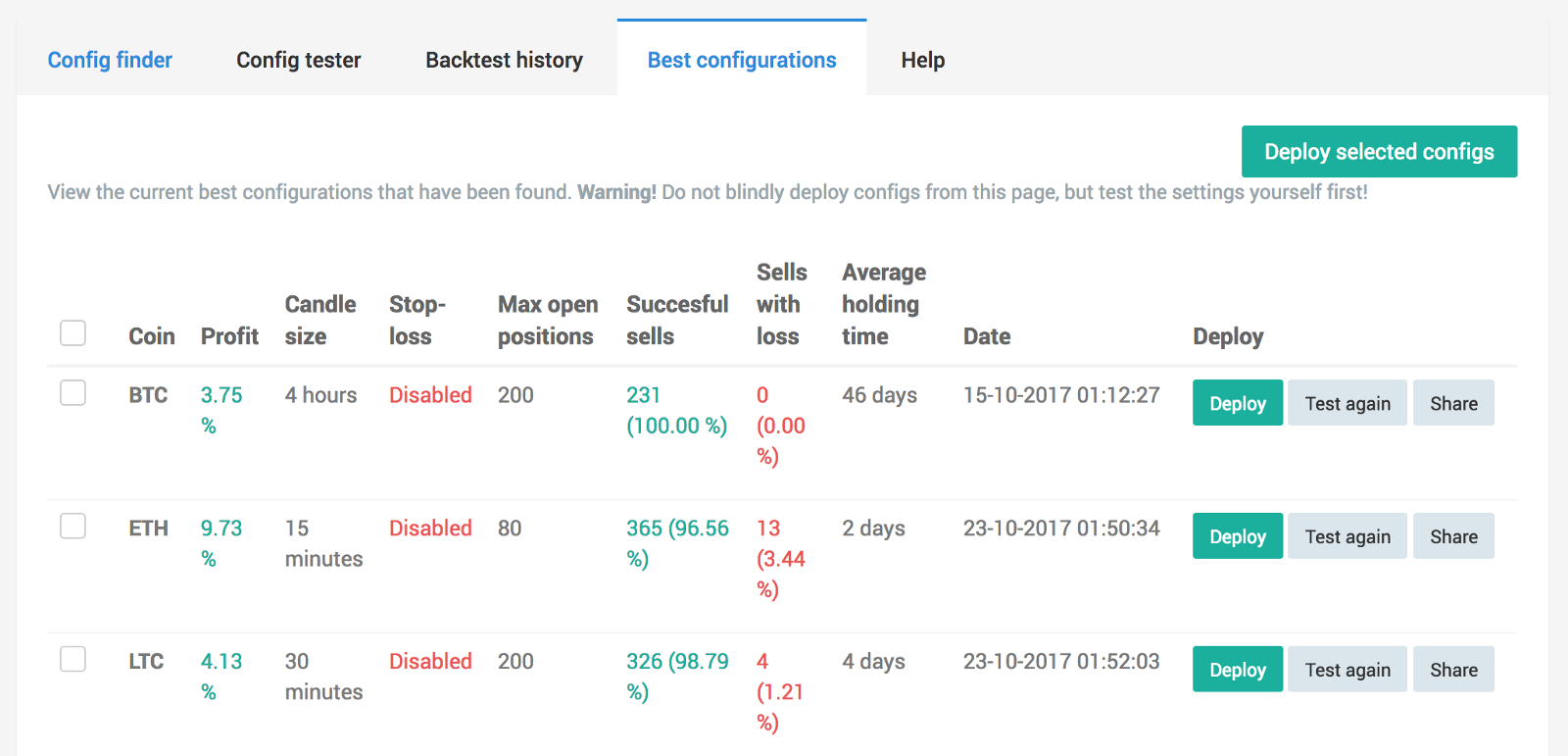The width and height of the screenshot is (1568, 756).
Task: Open the Config finder tab
Action: point(110,60)
